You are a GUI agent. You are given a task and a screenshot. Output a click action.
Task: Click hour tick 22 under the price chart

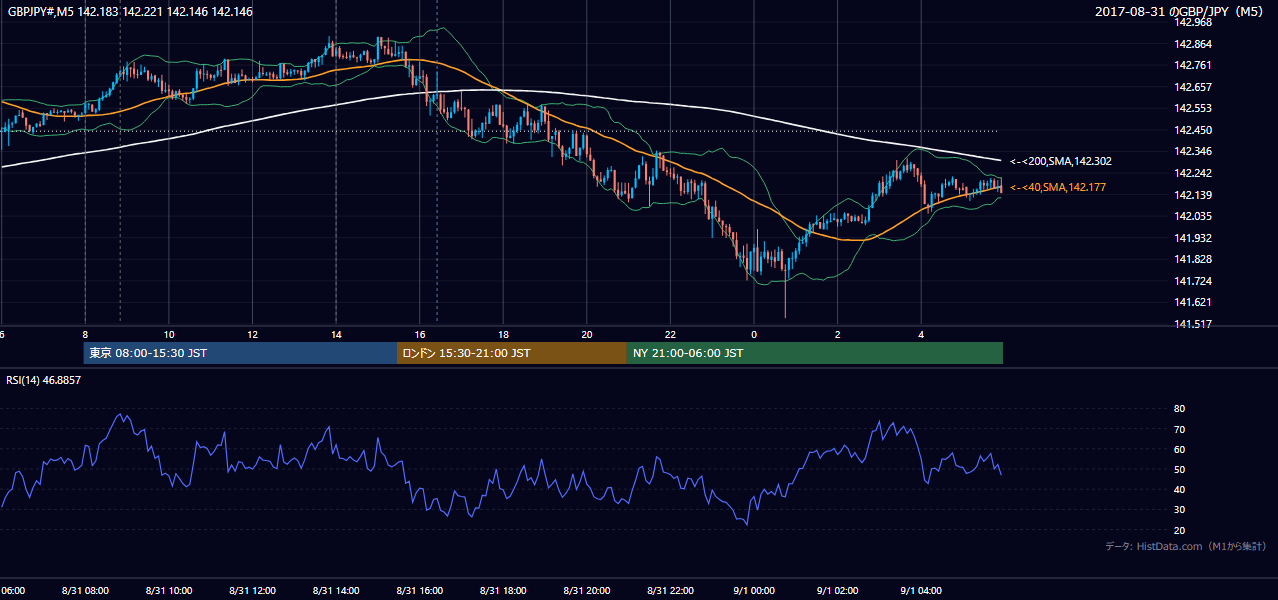coord(670,334)
